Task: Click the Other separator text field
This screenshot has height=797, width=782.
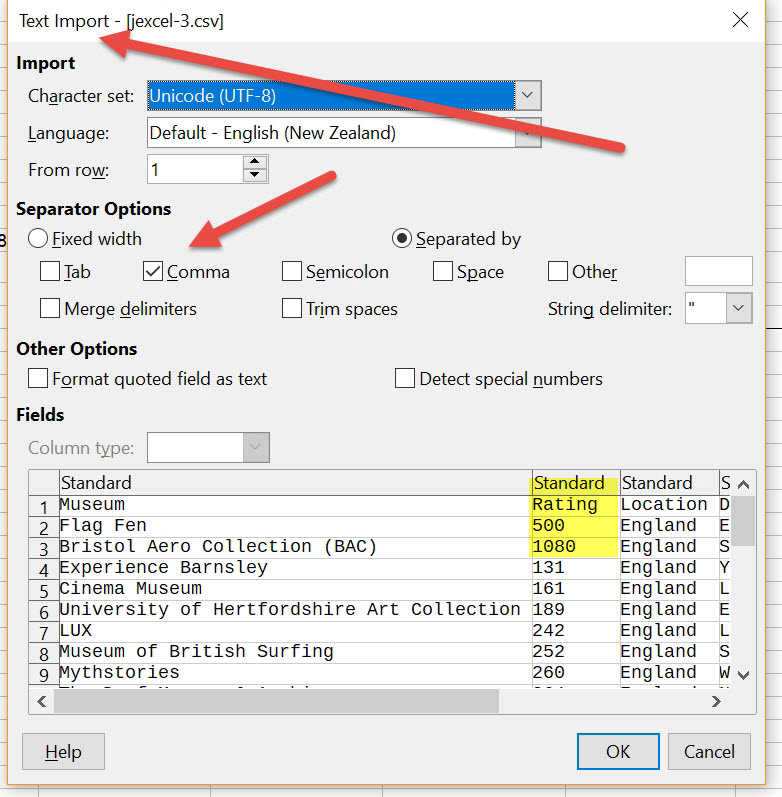Action: coord(718,272)
